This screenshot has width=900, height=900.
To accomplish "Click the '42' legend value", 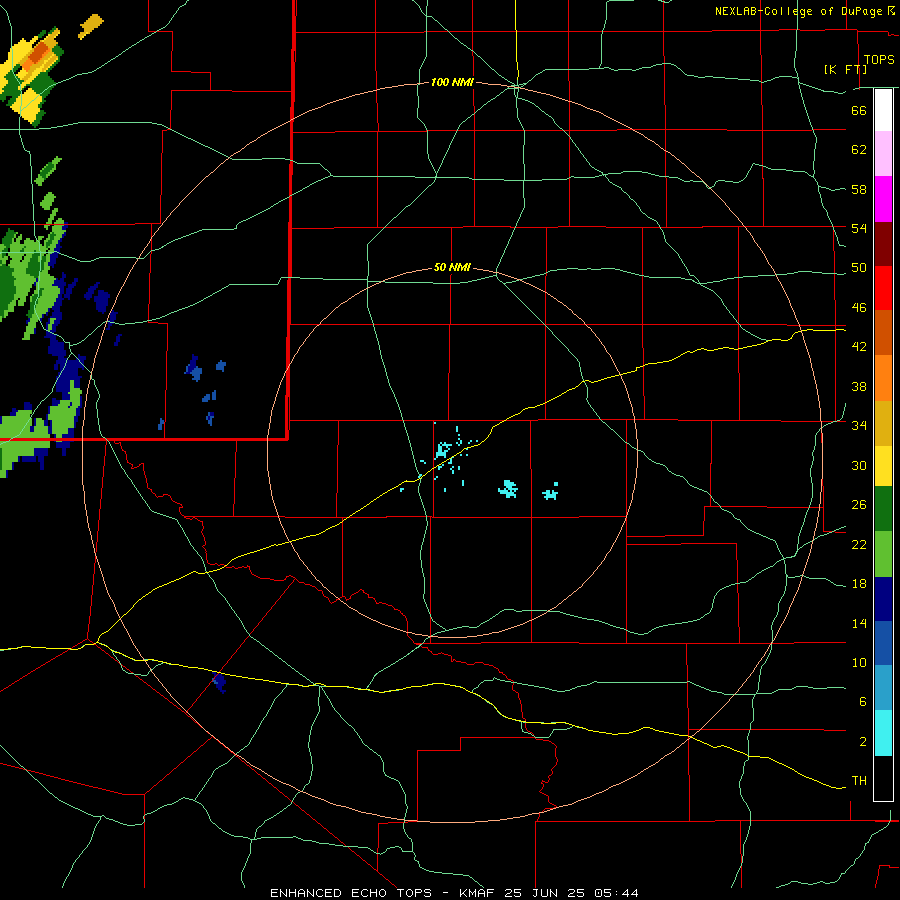I will (859, 347).
